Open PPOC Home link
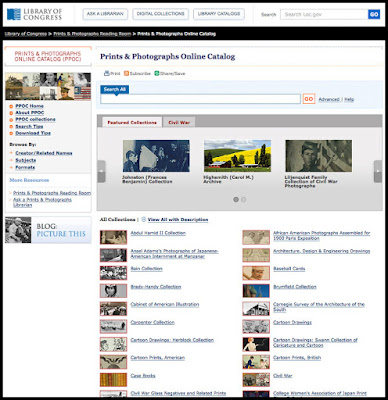This screenshot has width=388, height=400. pyautogui.click(x=29, y=106)
